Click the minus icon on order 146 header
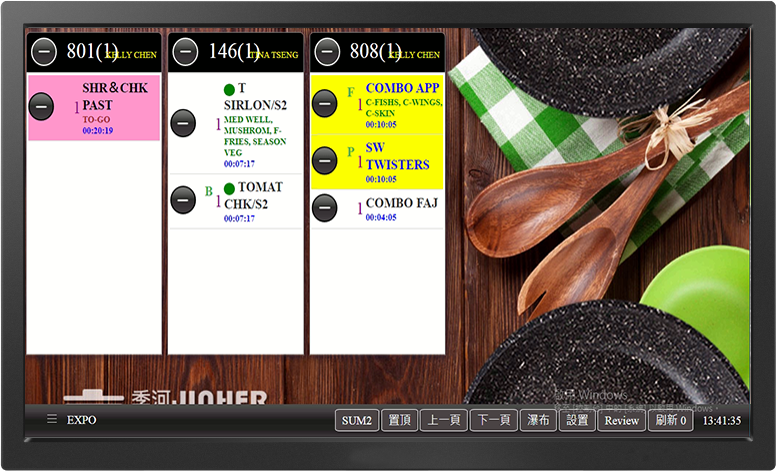The height and width of the screenshot is (471, 776). 186,52
